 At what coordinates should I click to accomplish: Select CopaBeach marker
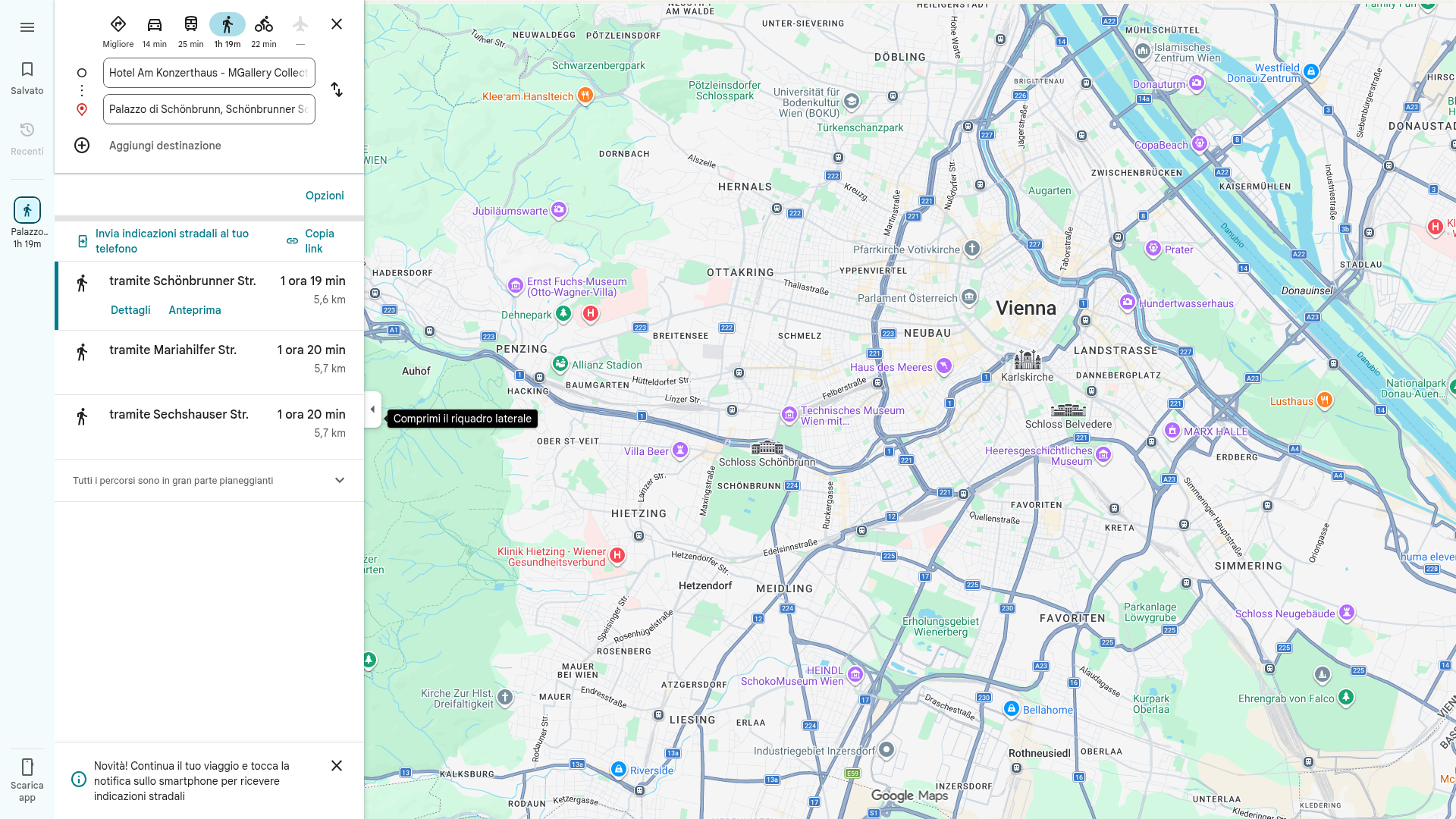tap(1199, 143)
